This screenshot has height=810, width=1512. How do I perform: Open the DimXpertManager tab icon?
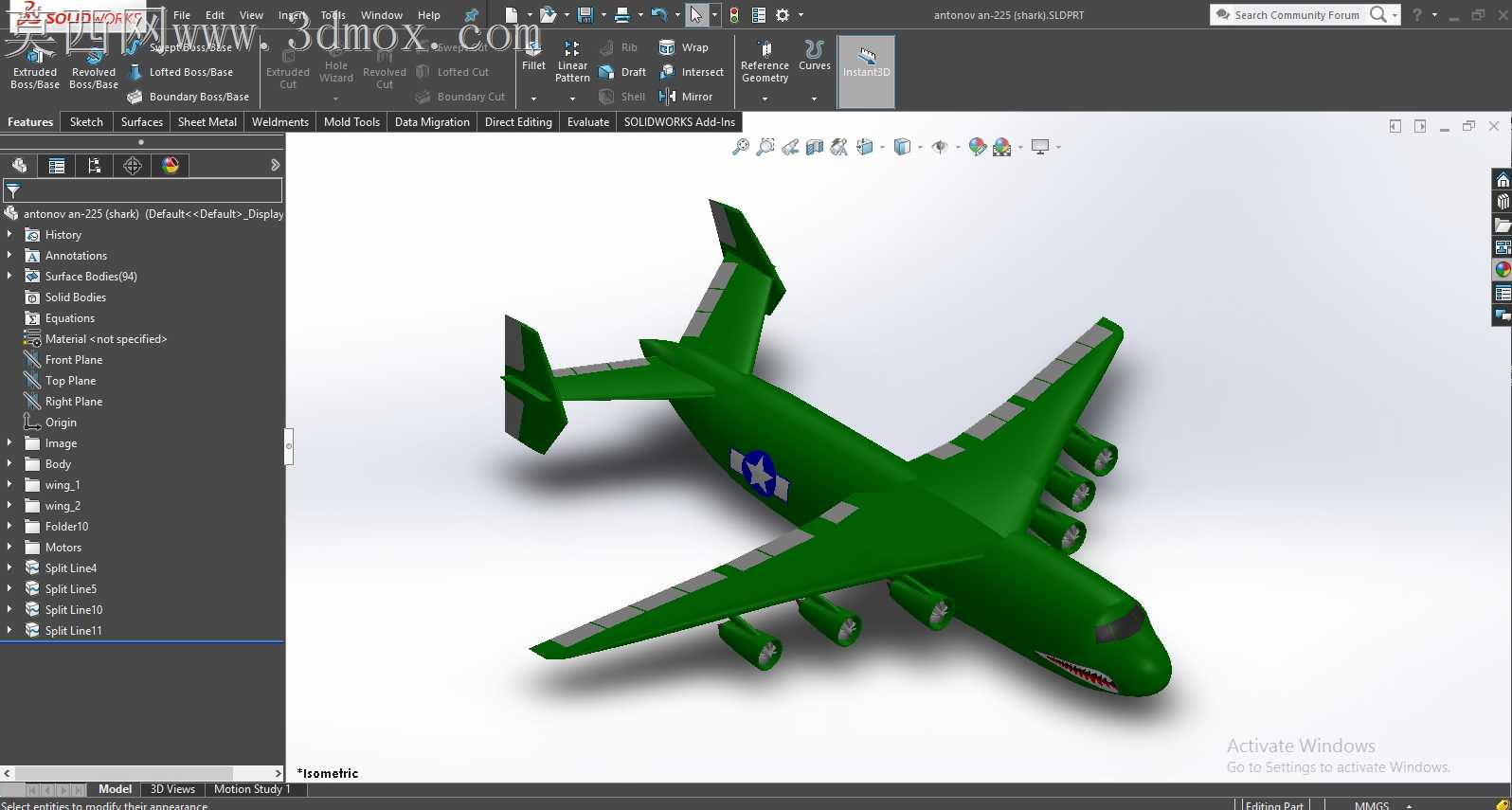tap(133, 166)
